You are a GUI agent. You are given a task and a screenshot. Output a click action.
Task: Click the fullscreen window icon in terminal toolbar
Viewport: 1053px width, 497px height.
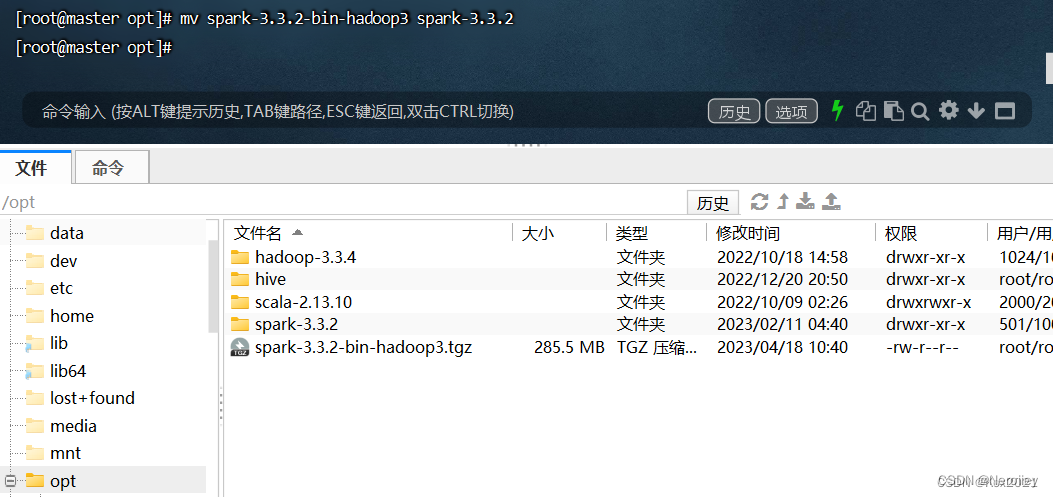(1005, 111)
